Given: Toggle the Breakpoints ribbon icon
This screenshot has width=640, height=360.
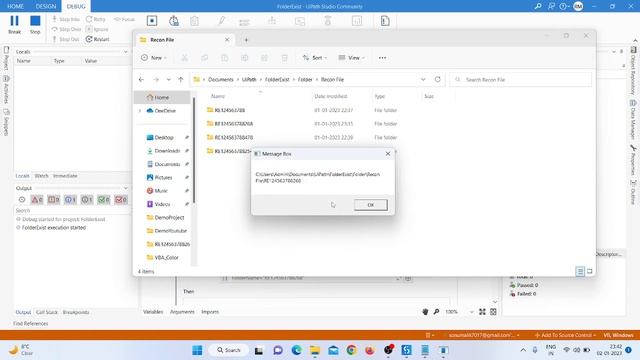Looking at the screenshot, I should pos(152,21).
